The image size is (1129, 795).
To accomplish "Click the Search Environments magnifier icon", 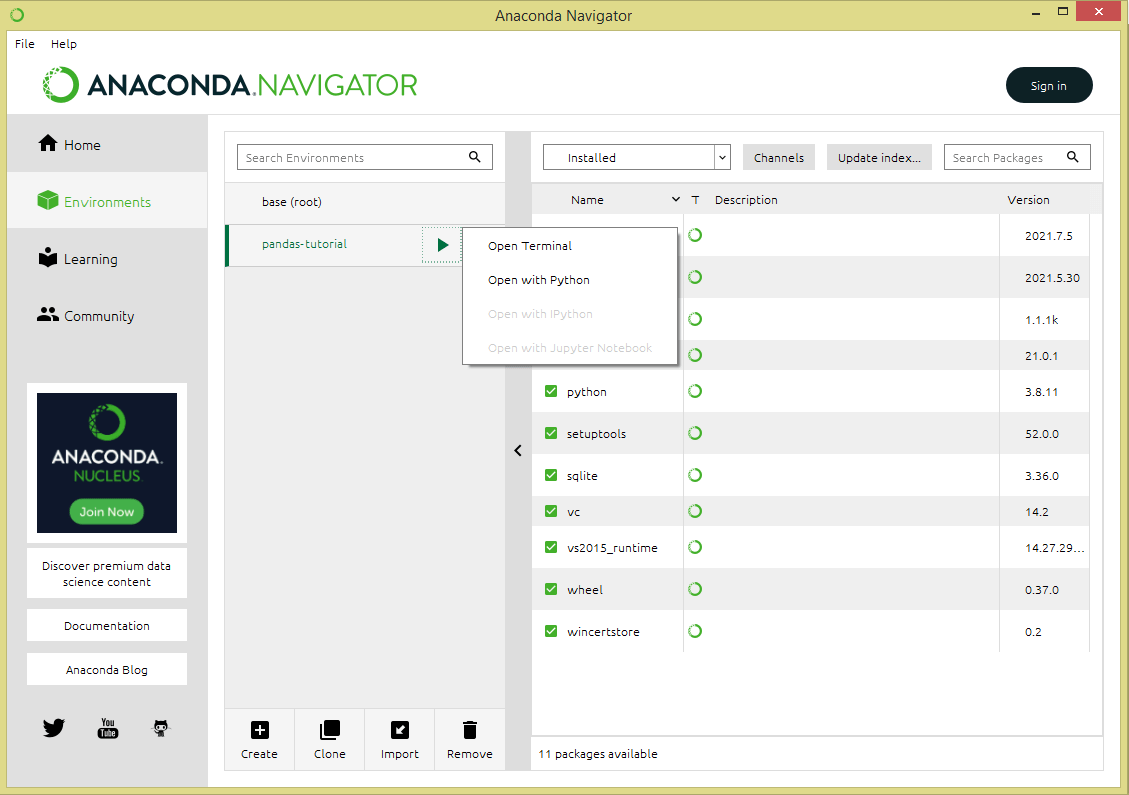I will pos(474,157).
